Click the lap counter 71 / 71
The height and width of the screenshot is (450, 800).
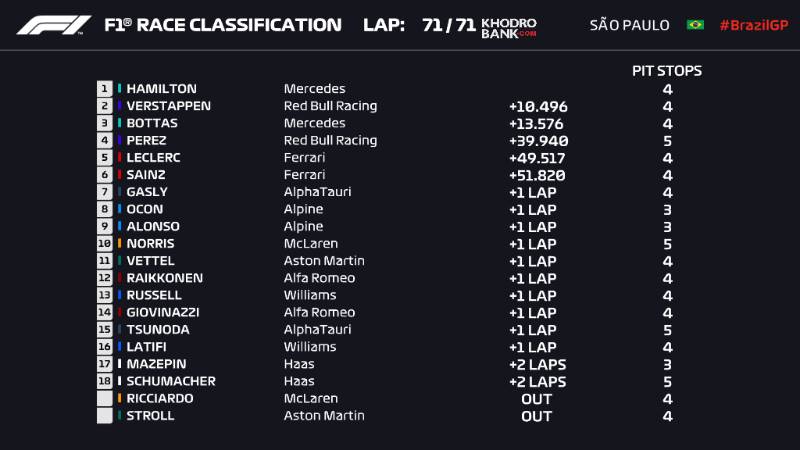[449, 25]
